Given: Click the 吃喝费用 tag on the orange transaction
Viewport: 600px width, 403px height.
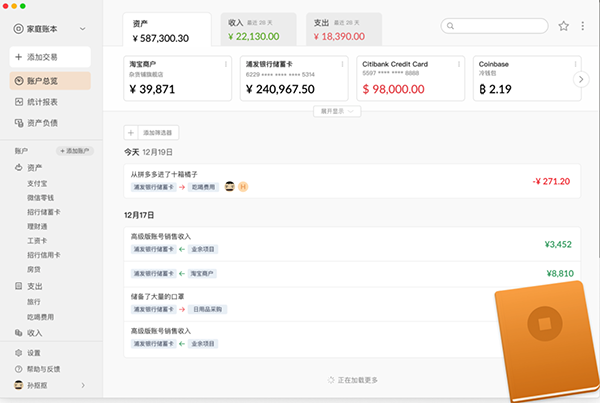Looking at the screenshot, I should pyautogui.click(x=203, y=187).
